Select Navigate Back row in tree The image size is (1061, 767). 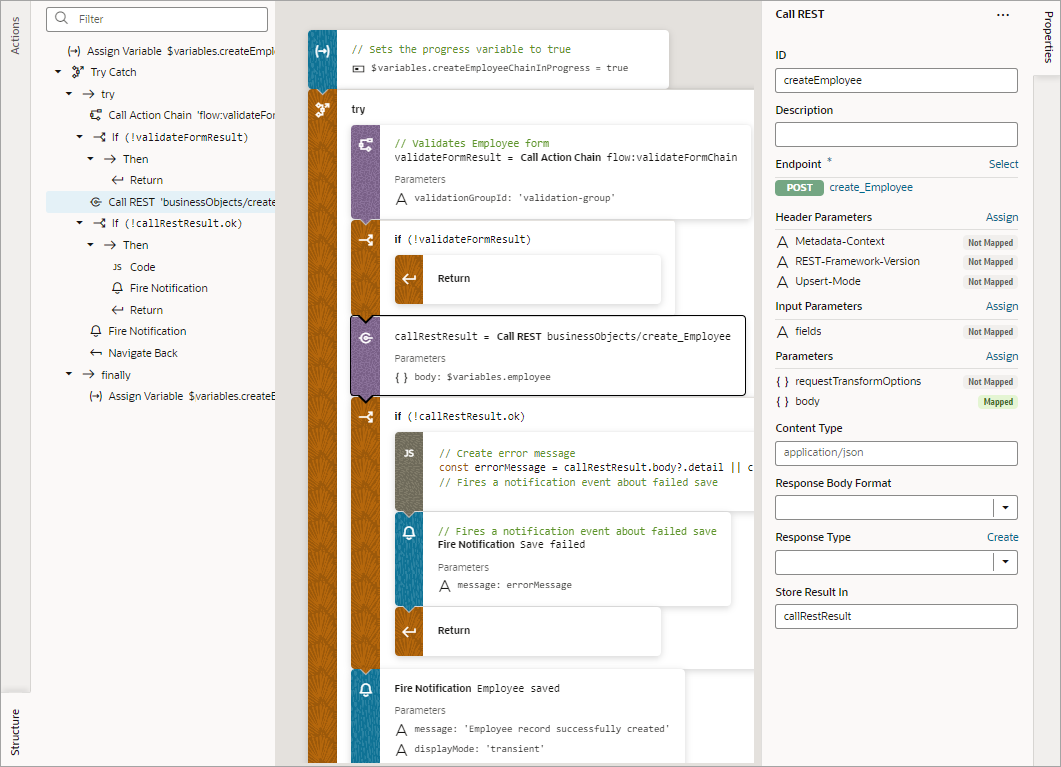160,353
